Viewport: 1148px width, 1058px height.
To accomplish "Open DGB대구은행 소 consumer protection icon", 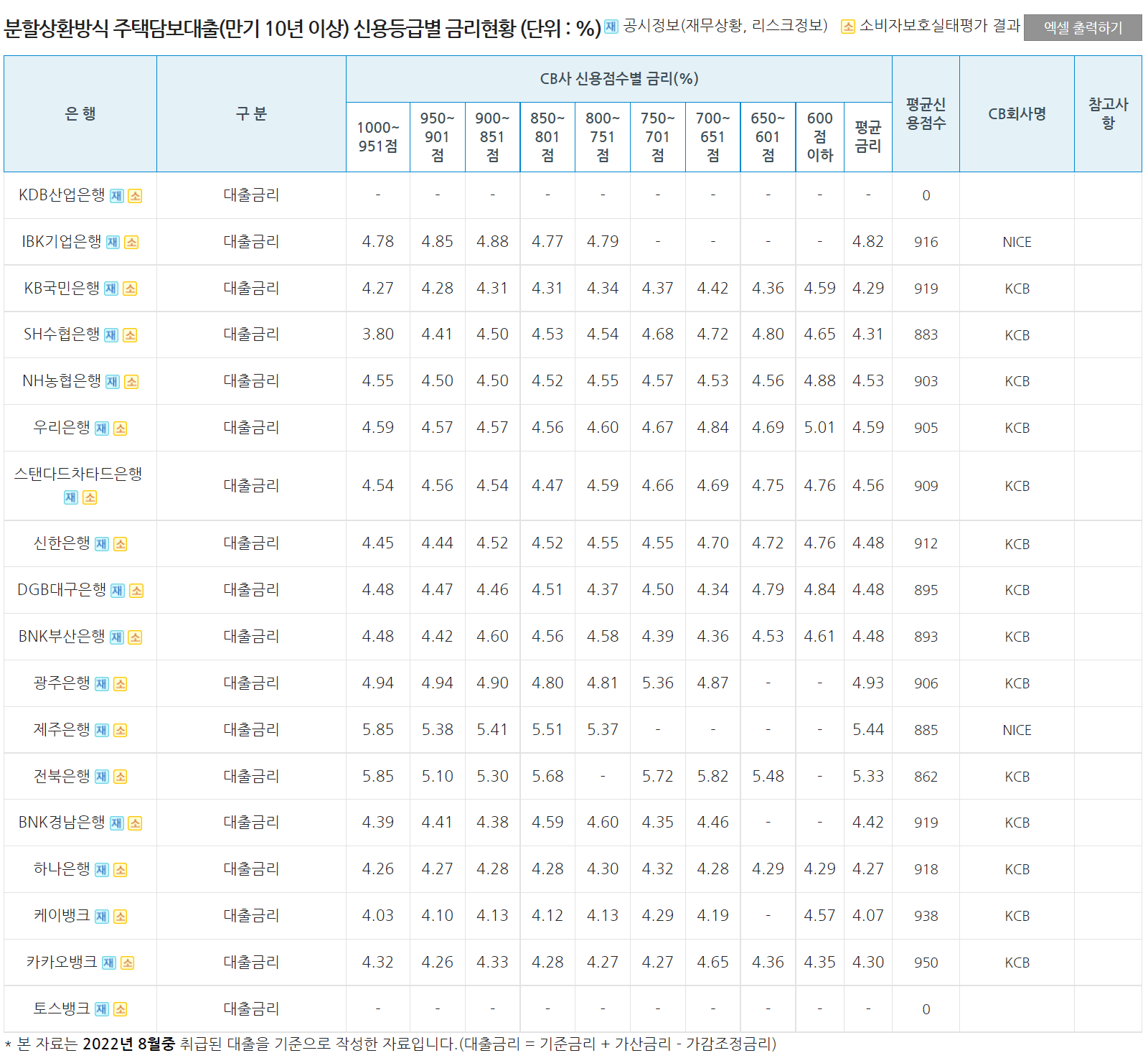I will 136,591.
